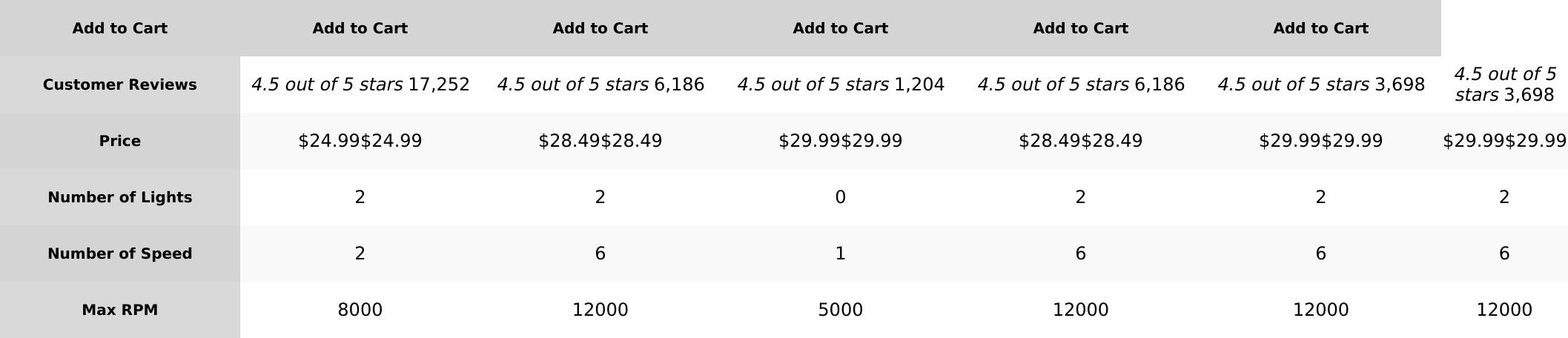Open the two-line wrapped 3,698 reviews rating
Screen dimensions: 1568x338
[1504, 84]
